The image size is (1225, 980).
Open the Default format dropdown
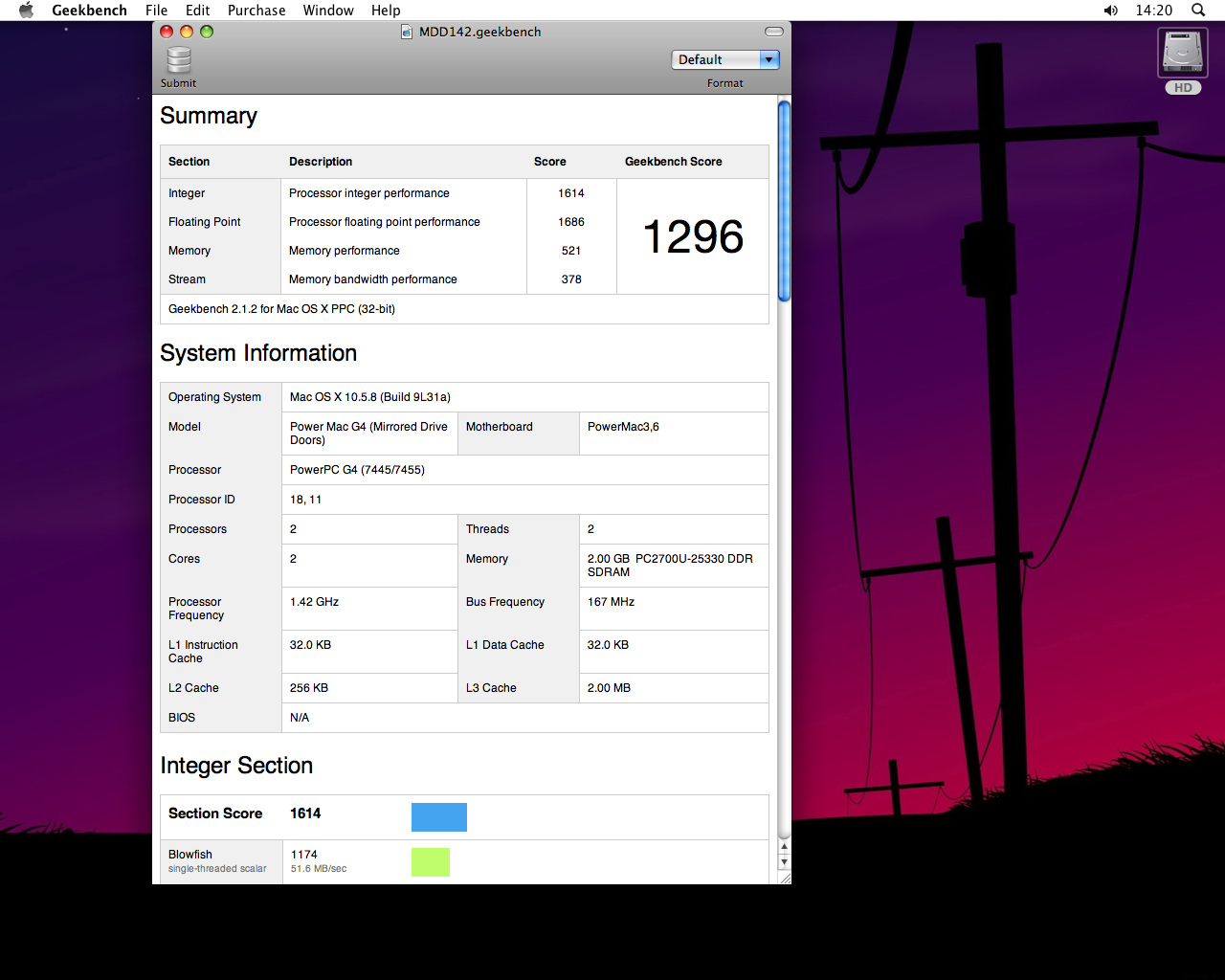point(725,59)
